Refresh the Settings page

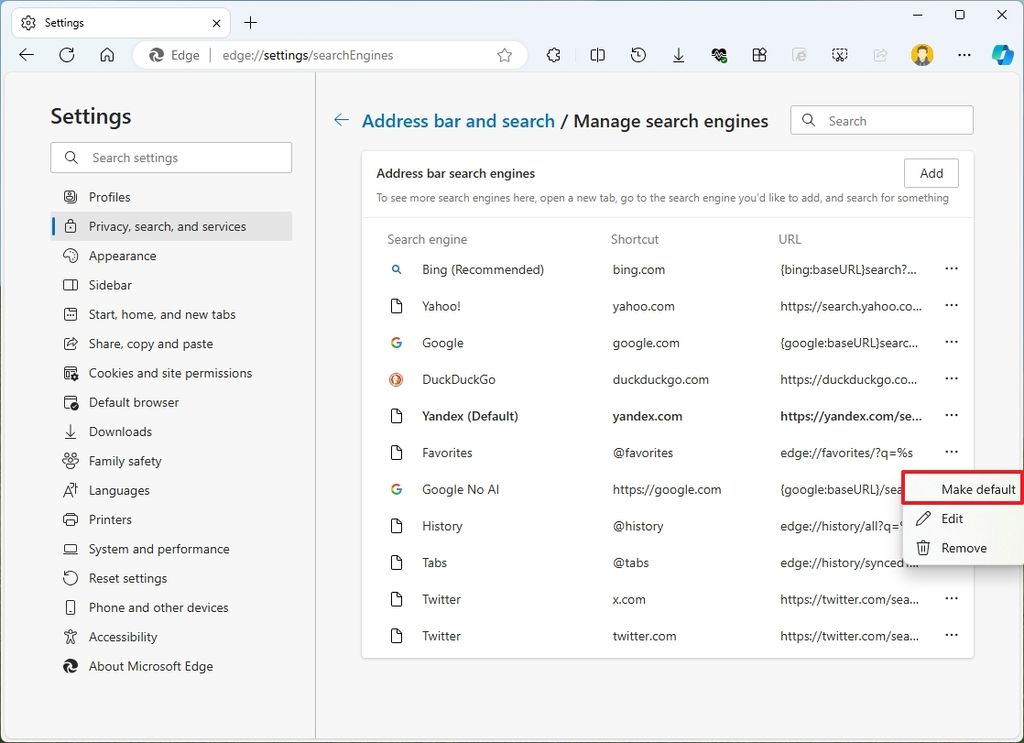(67, 55)
